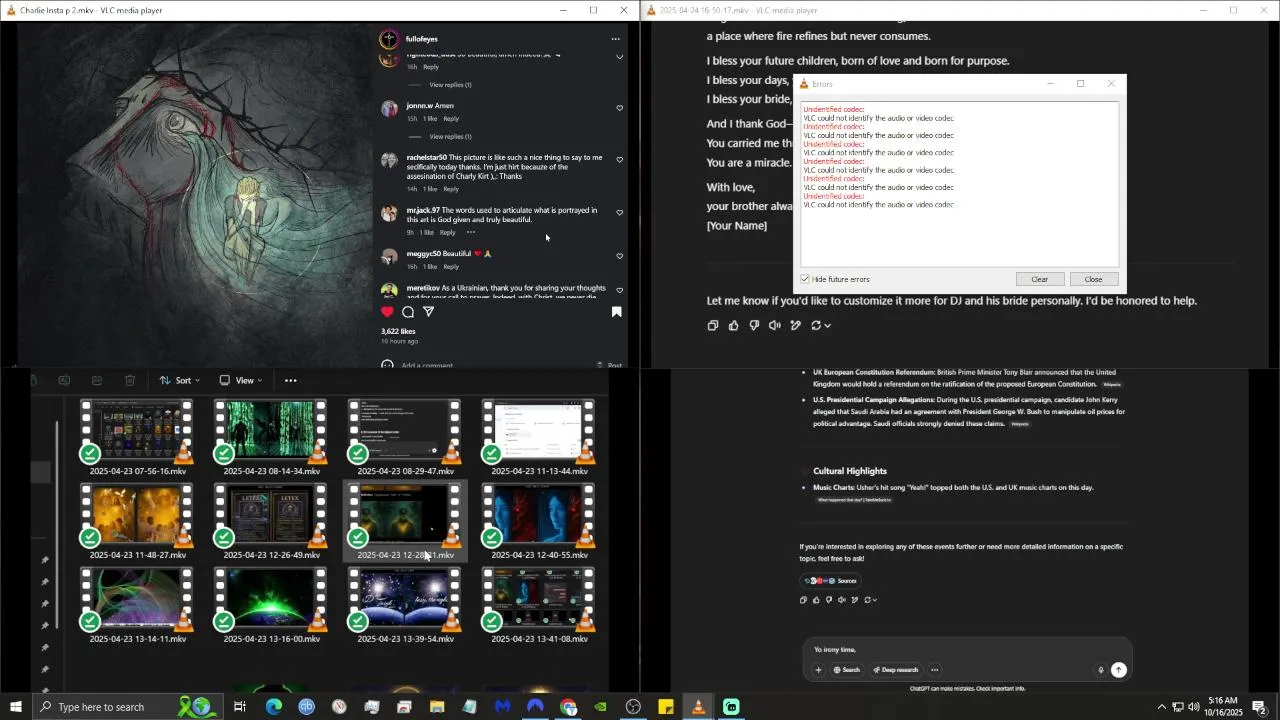Open the notification center icon in system tray
The image size is (1280, 720).
click(x=1260, y=707)
